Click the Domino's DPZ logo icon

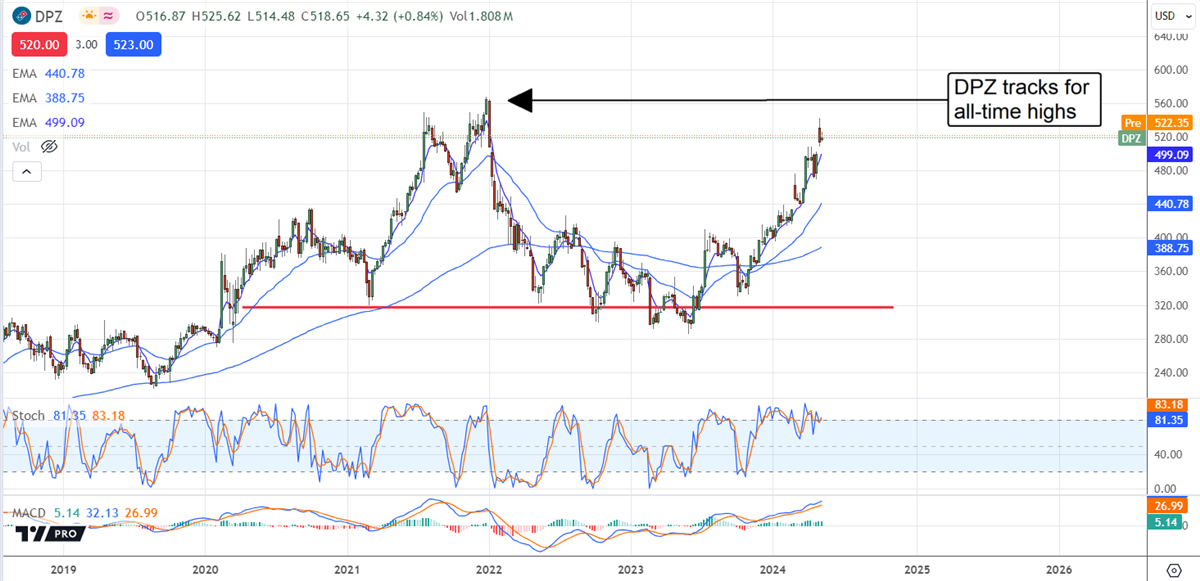tap(20, 16)
